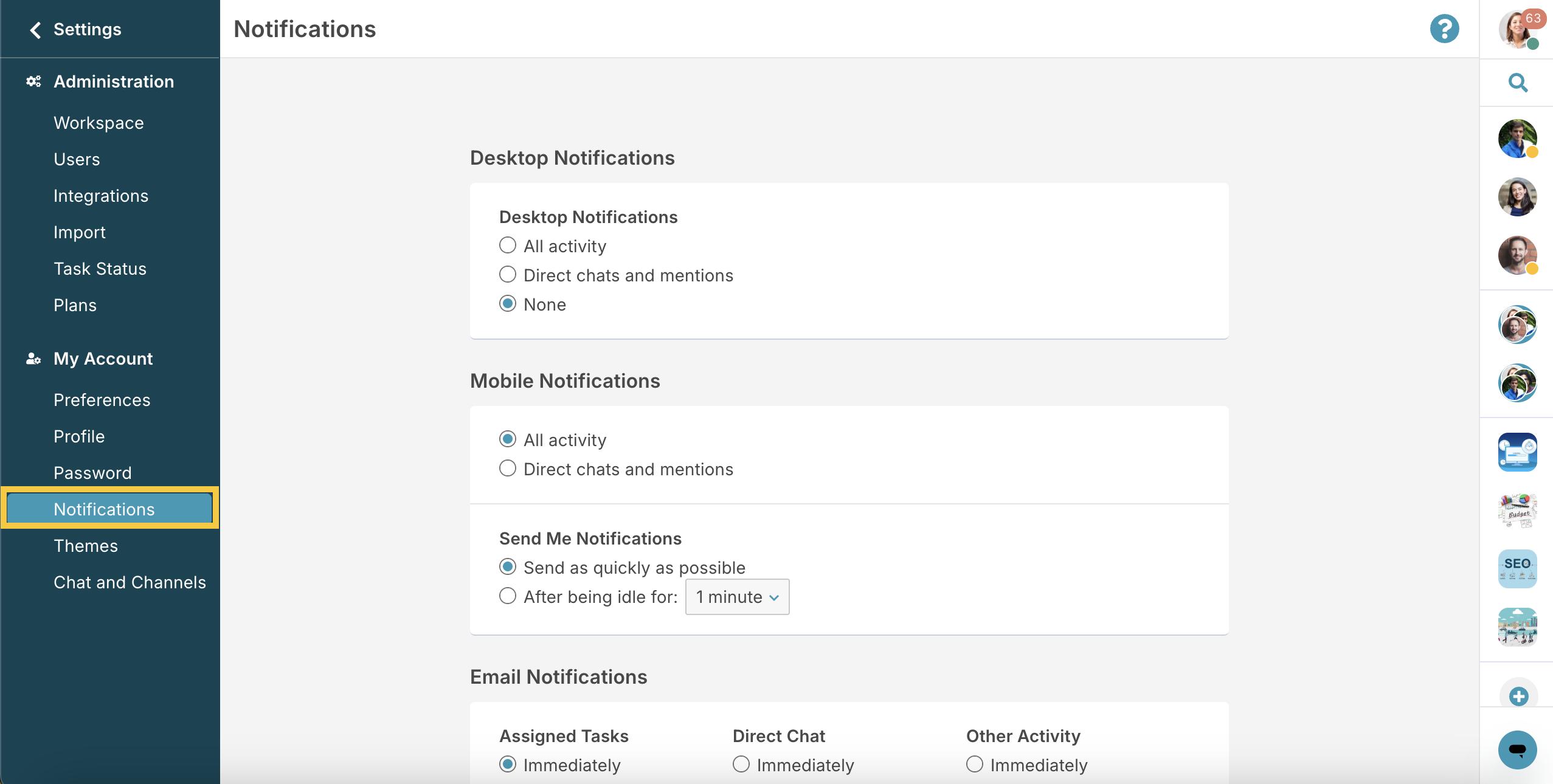Open the Budget channel icon
This screenshot has width=1553, height=784.
[1518, 511]
